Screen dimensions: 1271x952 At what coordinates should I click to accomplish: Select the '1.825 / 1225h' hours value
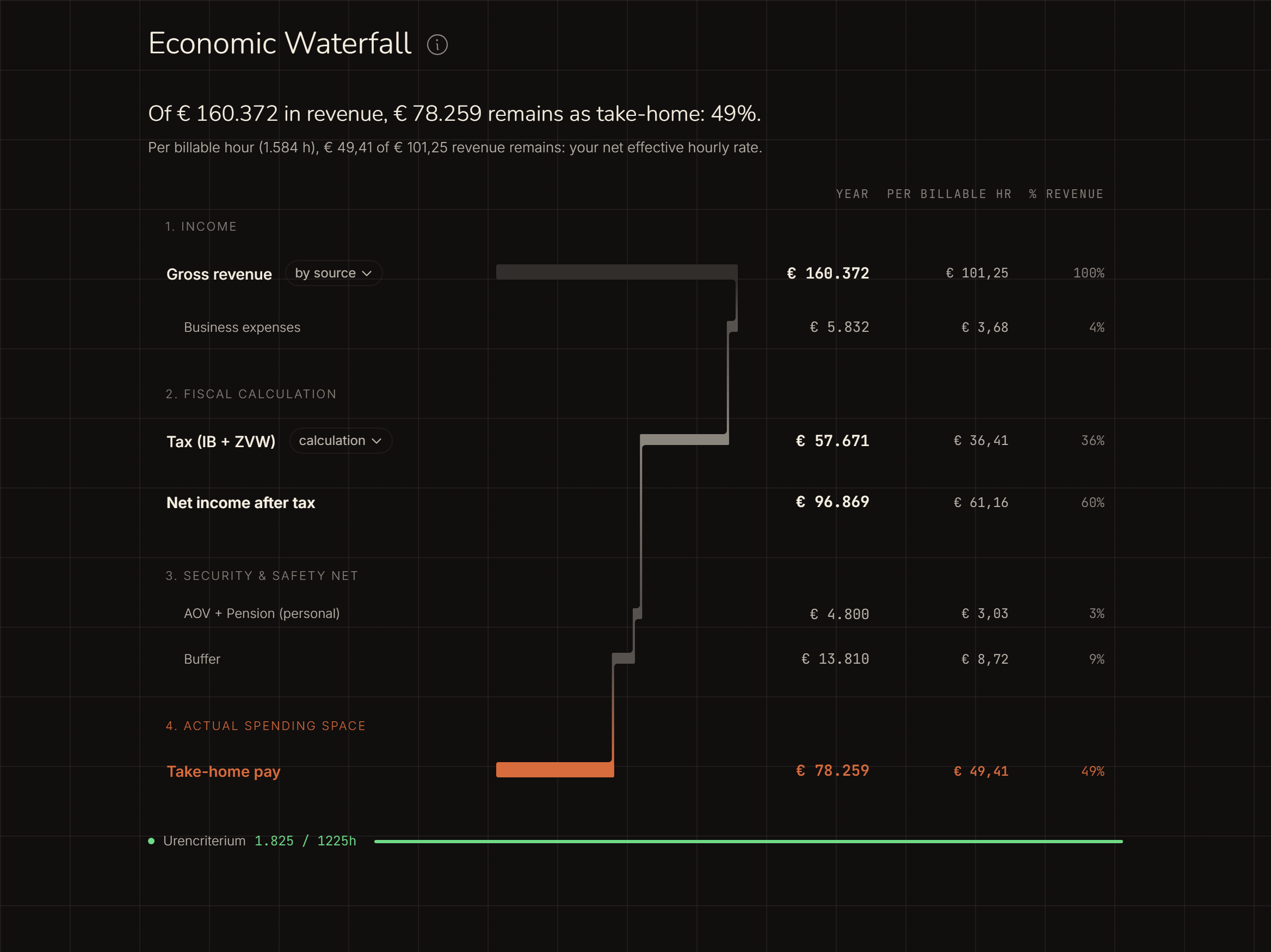click(305, 841)
